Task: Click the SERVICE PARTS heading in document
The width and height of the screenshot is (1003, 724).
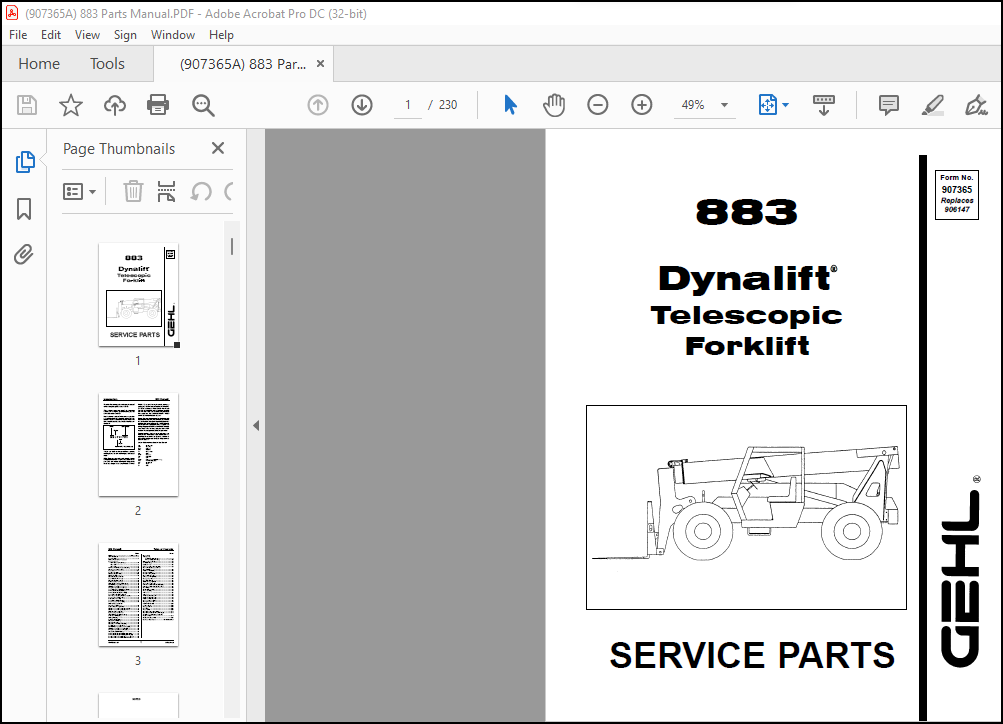Action: (752, 656)
